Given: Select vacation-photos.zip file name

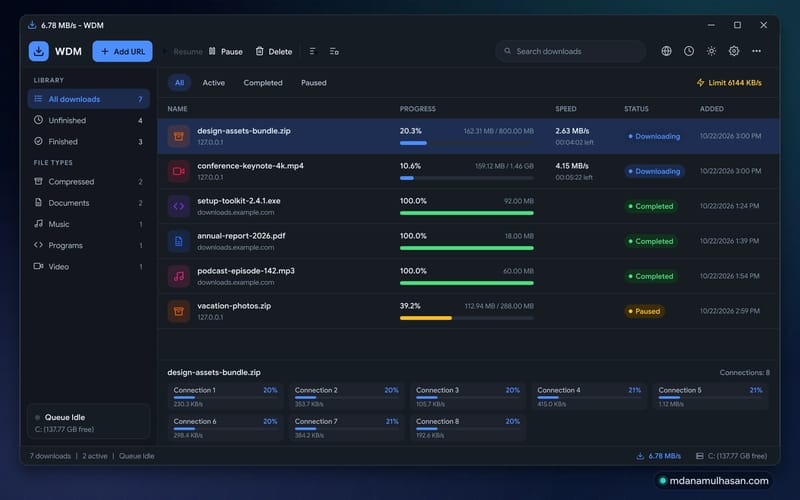Looking at the screenshot, I should [234, 306].
